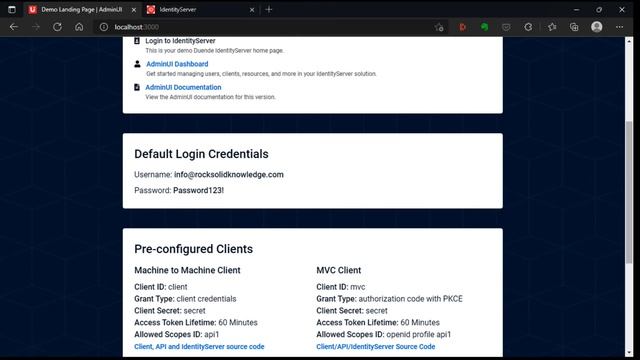This screenshot has width=640, height=360.
Task: Click the page vertical scrollbar thumb
Action: 629,192
